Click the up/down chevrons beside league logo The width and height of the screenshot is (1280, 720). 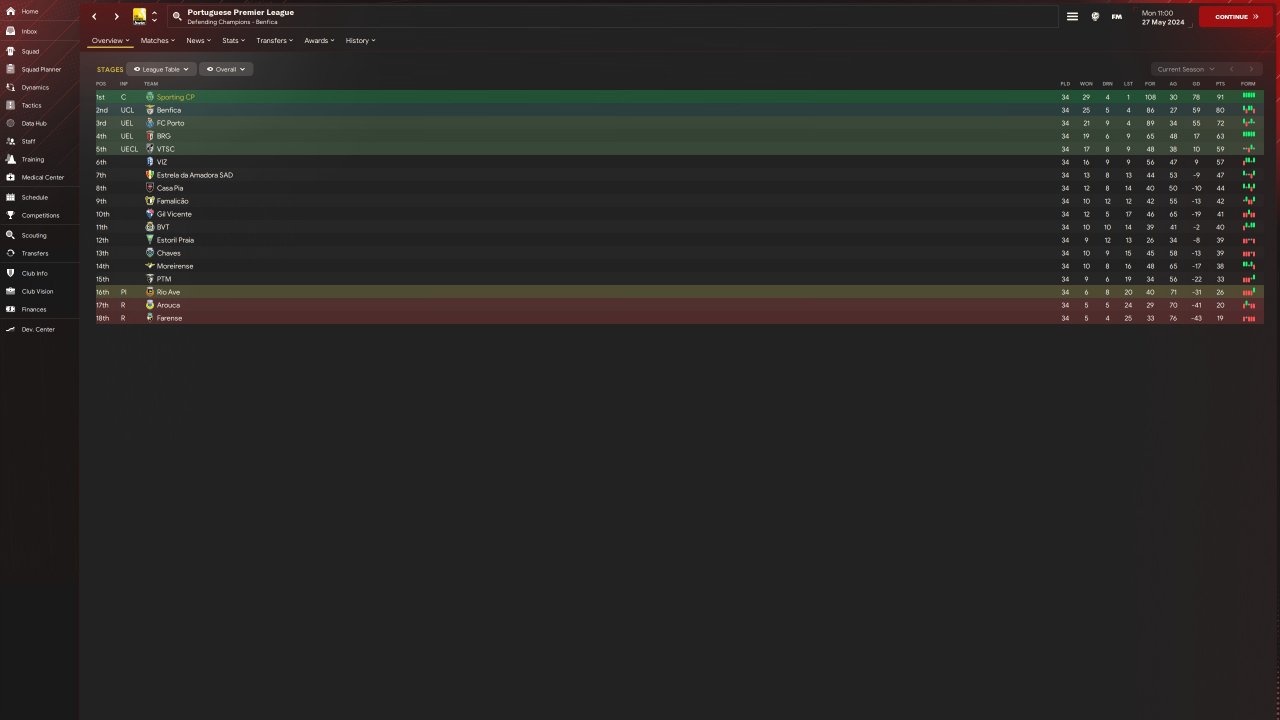click(x=154, y=16)
